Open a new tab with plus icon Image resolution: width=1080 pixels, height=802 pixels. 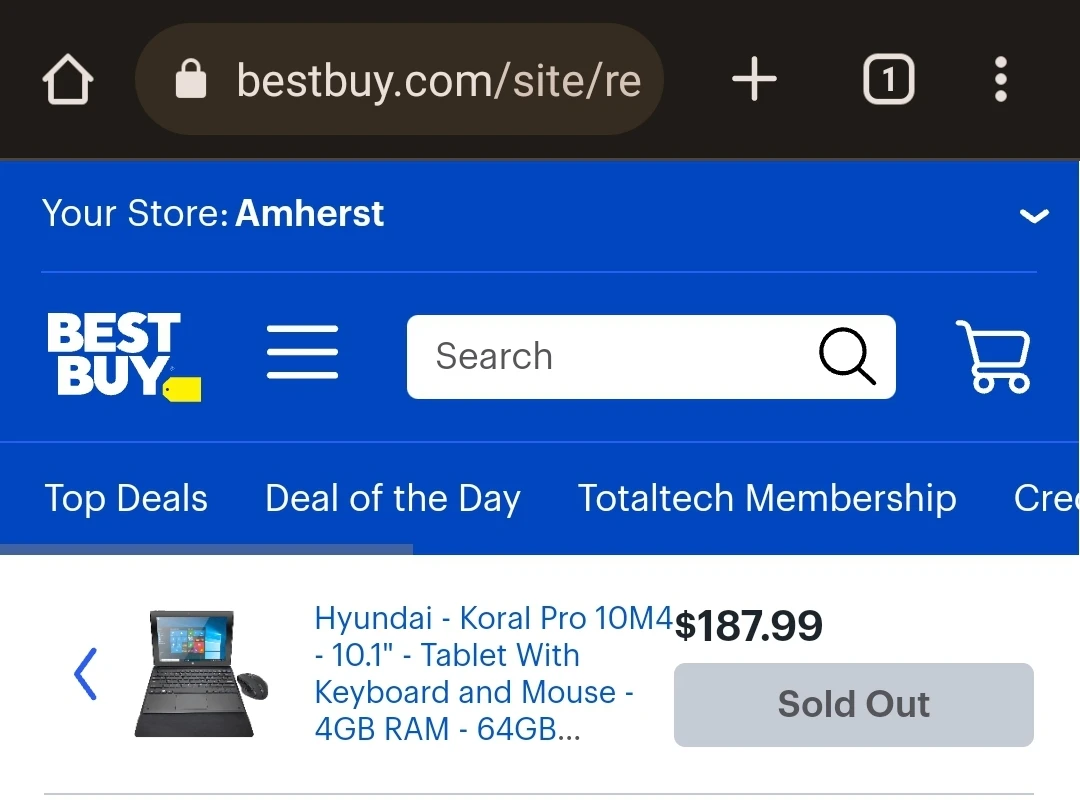tap(754, 79)
